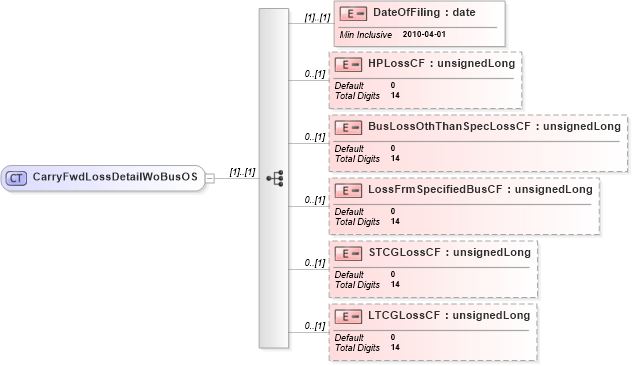This screenshot has width=632, height=366.
Task: Select the CarryFwdLossDetailWoBusOS label
Action: [x=115, y=177]
